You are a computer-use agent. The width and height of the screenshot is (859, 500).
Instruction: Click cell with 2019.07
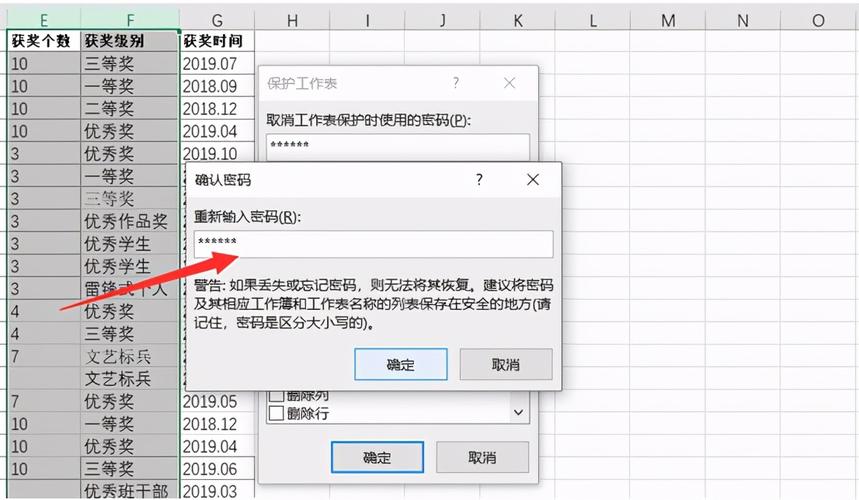[217, 64]
